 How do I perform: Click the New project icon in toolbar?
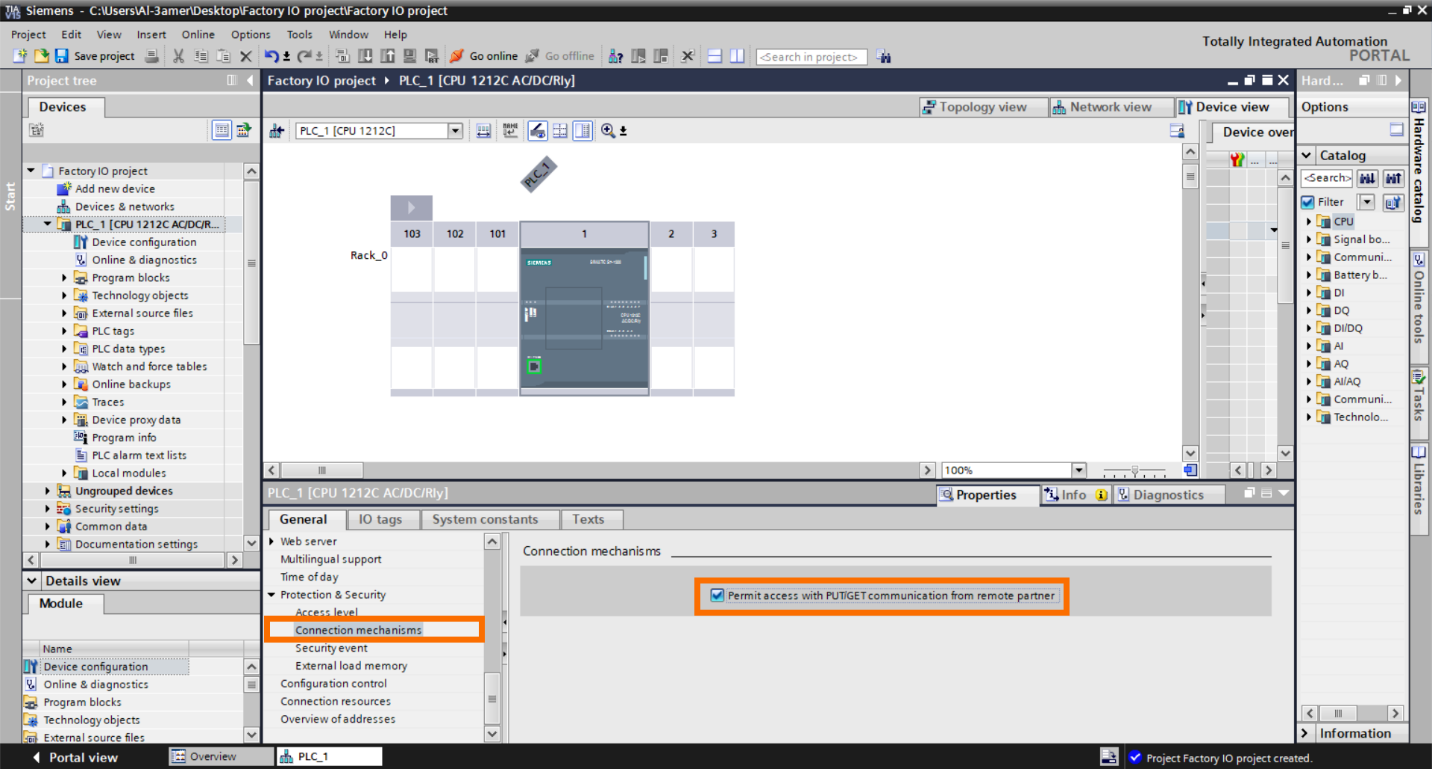pyautogui.click(x=21, y=57)
